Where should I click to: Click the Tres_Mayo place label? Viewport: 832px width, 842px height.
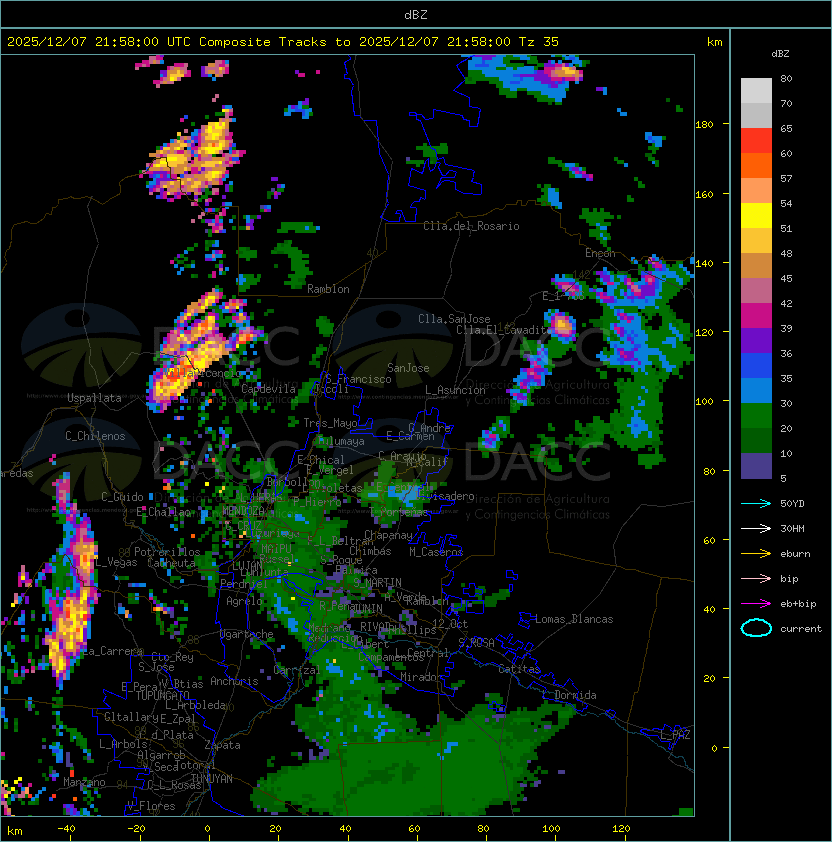[330, 423]
